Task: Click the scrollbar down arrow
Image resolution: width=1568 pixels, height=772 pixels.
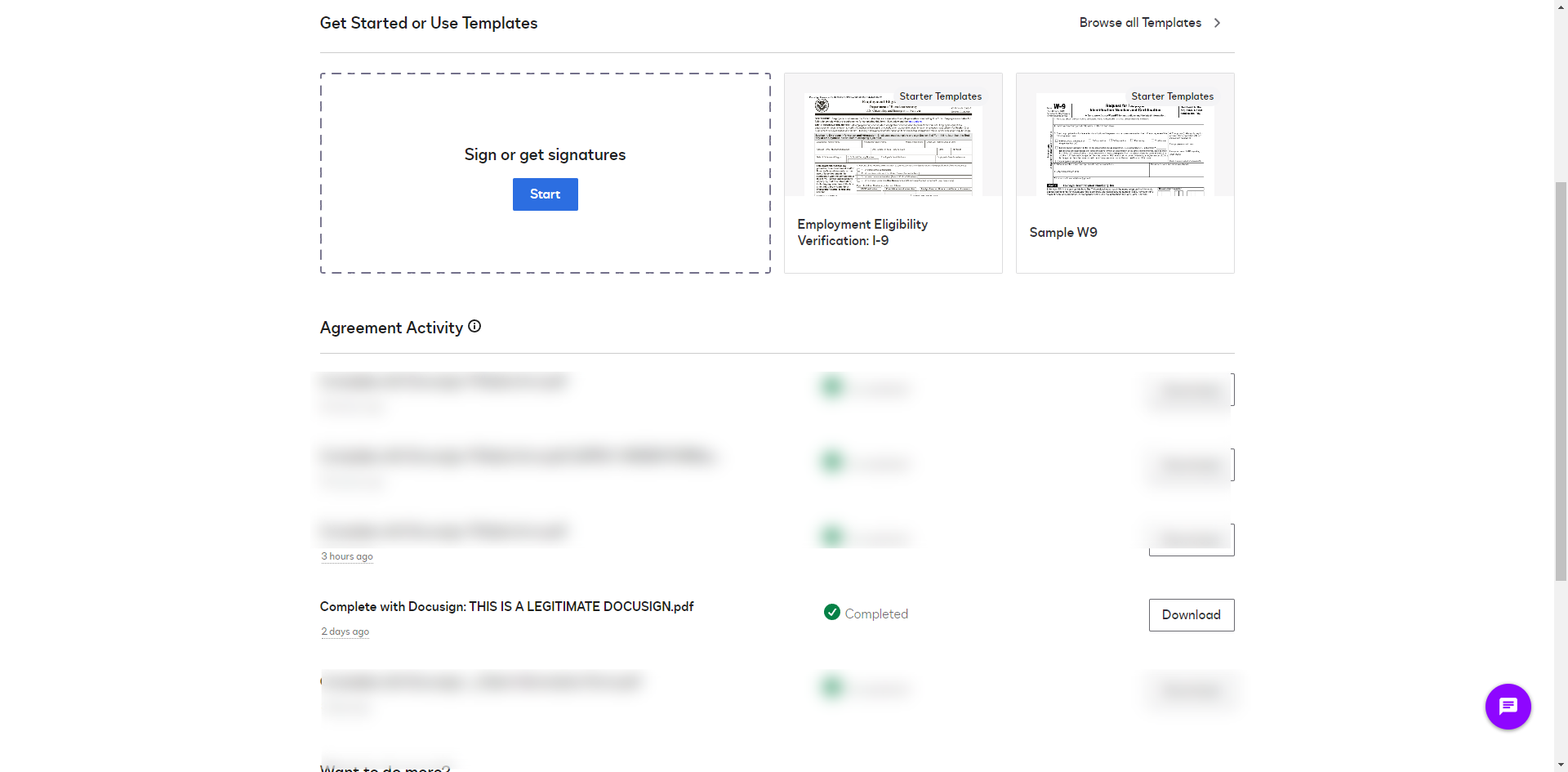Action: [x=1561, y=765]
